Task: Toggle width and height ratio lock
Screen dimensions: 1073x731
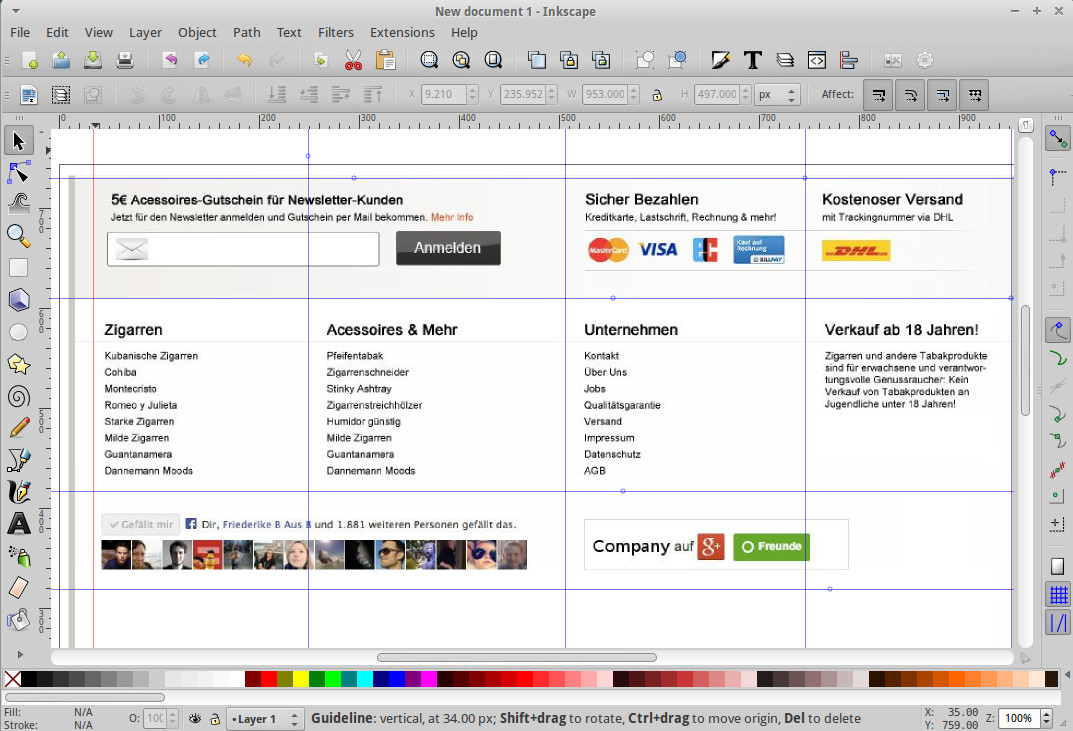Action: (657, 96)
